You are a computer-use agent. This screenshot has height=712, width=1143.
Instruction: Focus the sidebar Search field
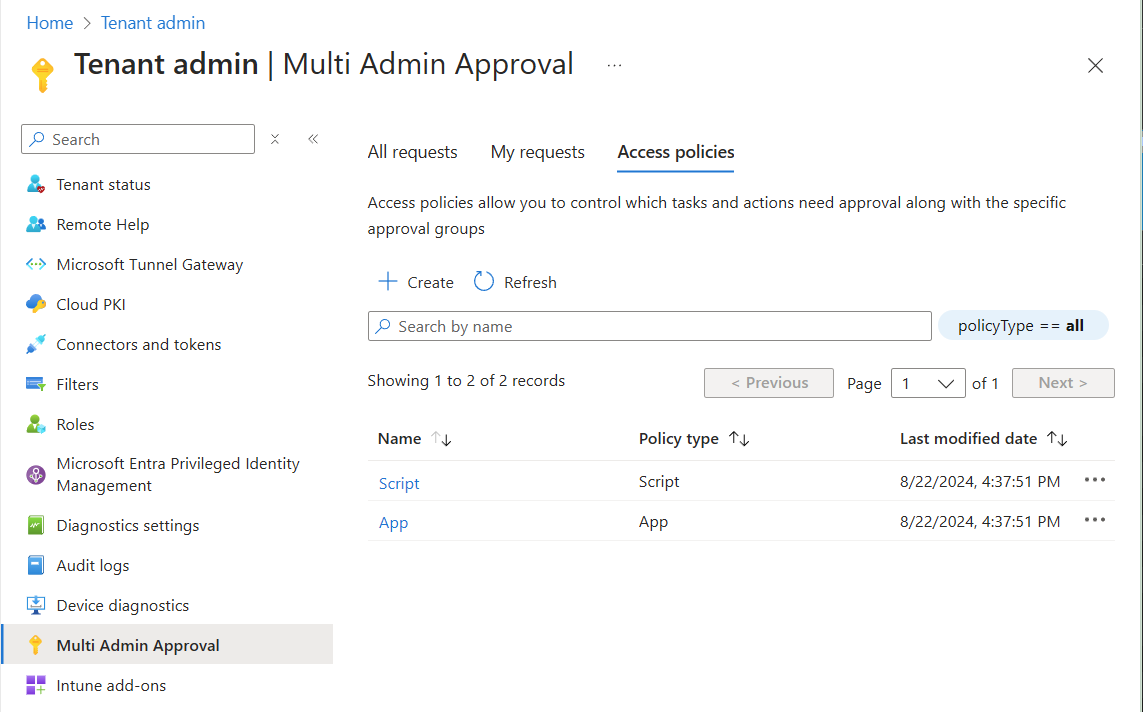point(138,139)
